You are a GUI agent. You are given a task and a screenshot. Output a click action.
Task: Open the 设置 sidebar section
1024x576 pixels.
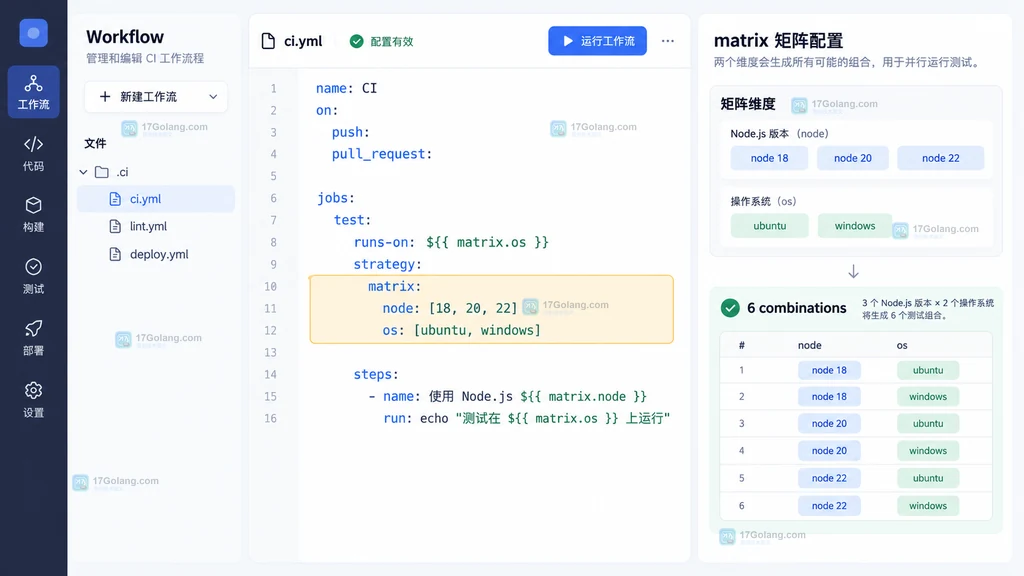pyautogui.click(x=33, y=400)
